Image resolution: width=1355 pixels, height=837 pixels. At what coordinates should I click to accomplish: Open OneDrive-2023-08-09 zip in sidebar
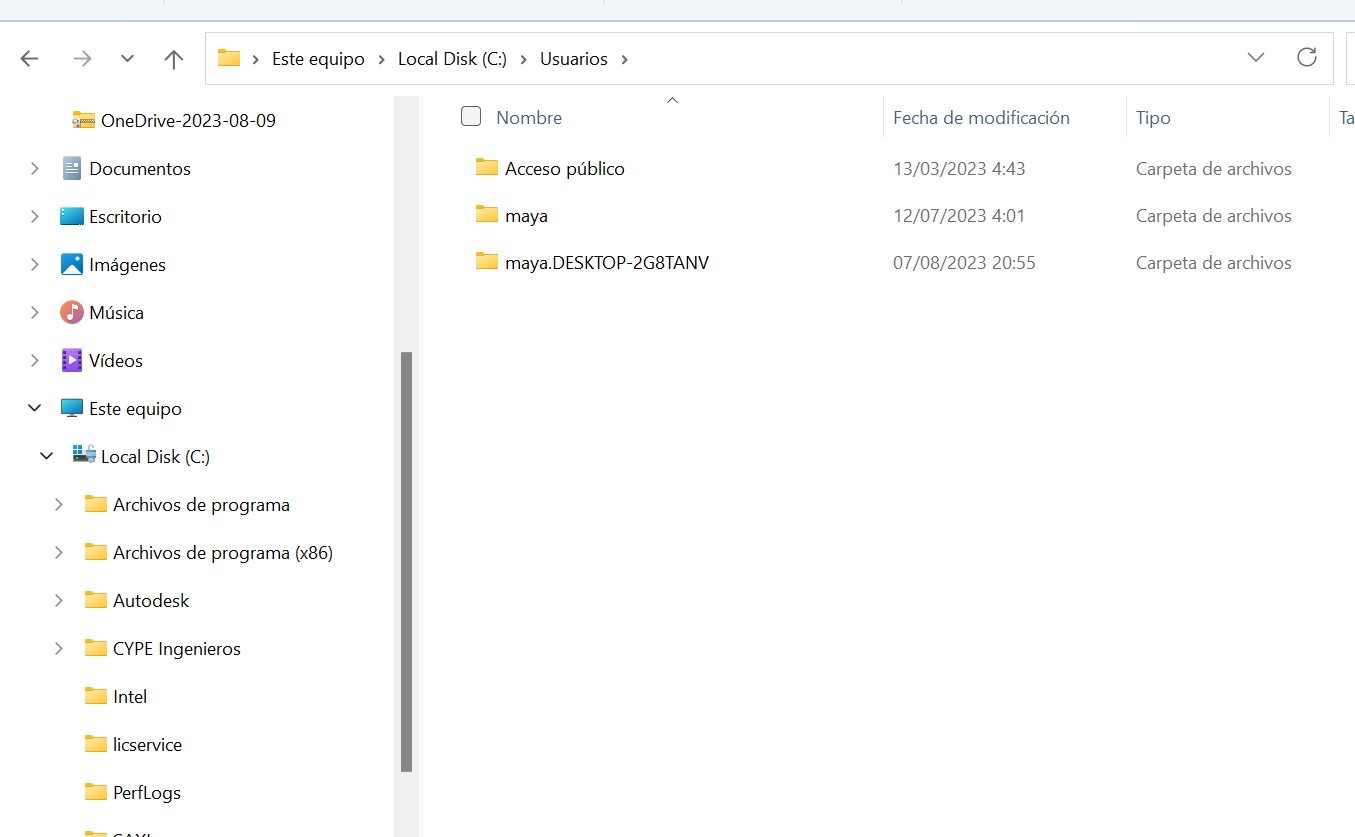tap(188, 121)
